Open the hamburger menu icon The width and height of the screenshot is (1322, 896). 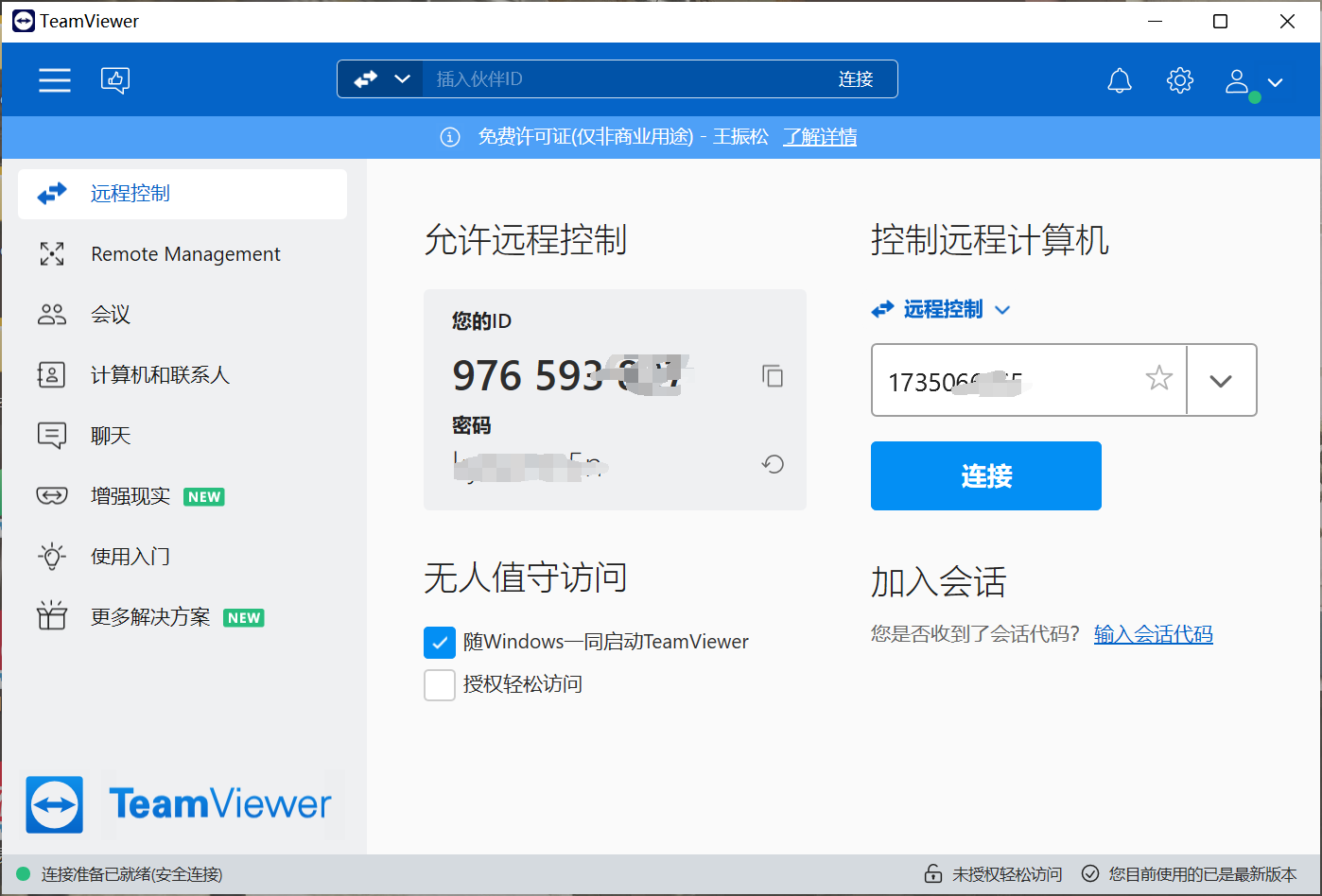55,80
